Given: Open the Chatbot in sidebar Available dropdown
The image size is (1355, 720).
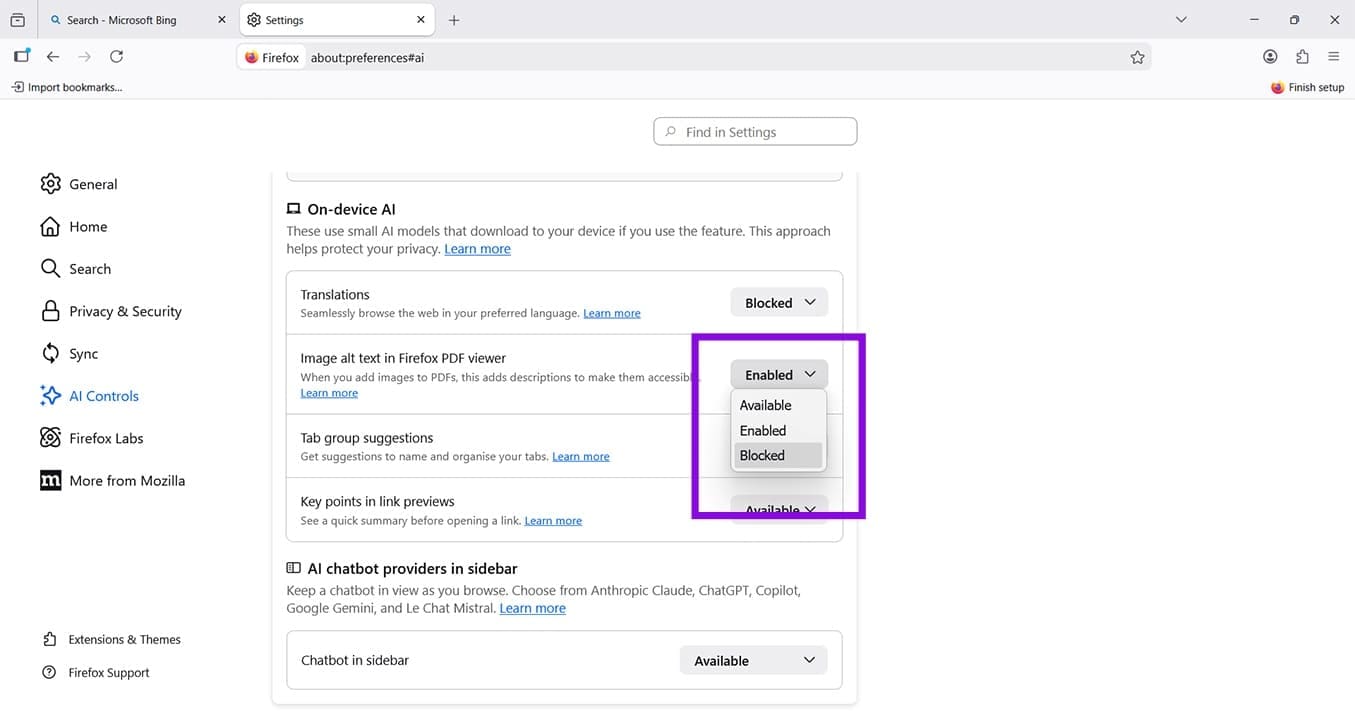Looking at the screenshot, I should (x=754, y=661).
